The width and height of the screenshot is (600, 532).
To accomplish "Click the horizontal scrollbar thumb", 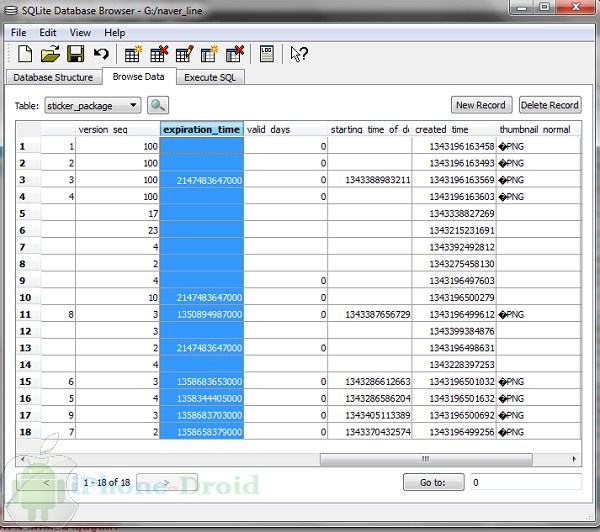I will pos(426,459).
